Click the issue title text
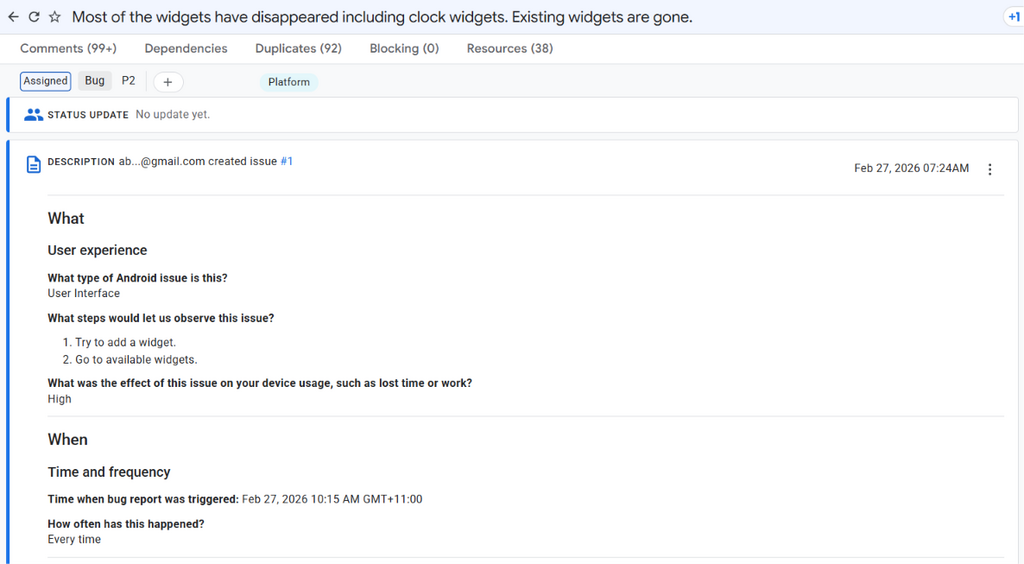This screenshot has width=1024, height=564. 382,17
